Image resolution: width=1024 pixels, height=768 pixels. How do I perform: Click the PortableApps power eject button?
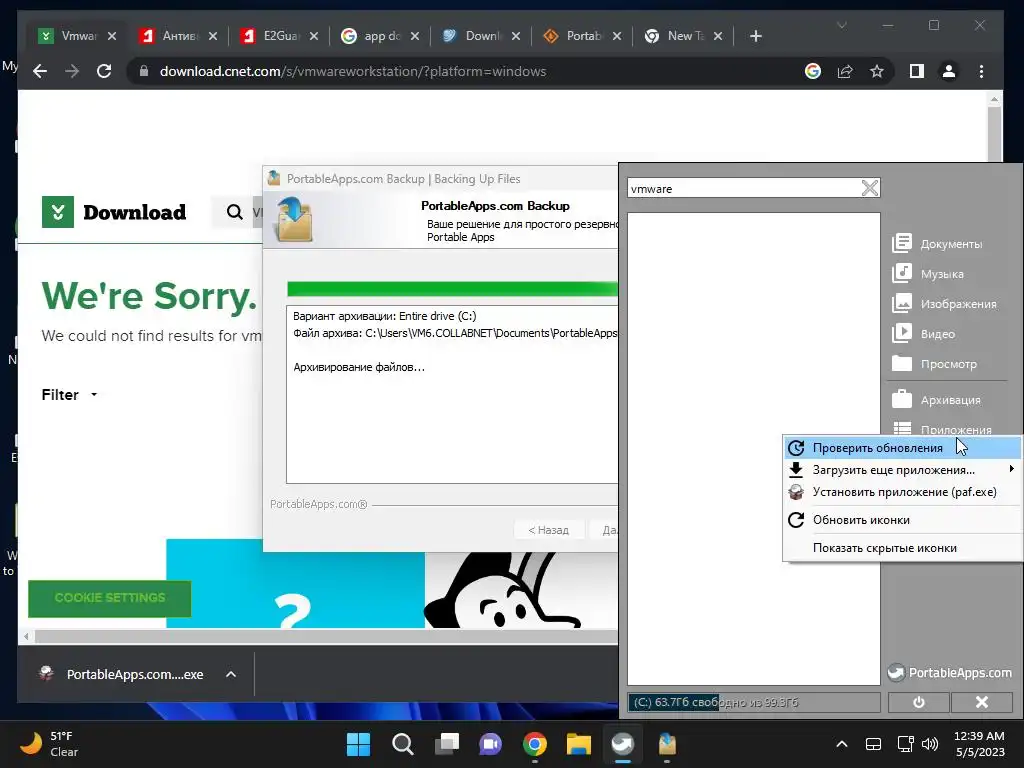point(918,702)
